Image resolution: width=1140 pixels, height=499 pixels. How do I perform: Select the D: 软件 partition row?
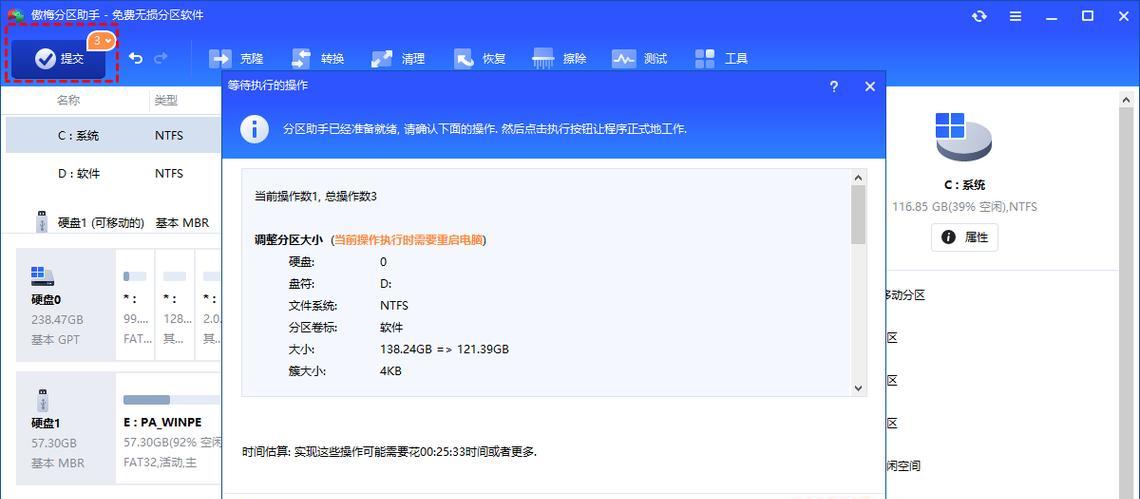[x=113, y=174]
